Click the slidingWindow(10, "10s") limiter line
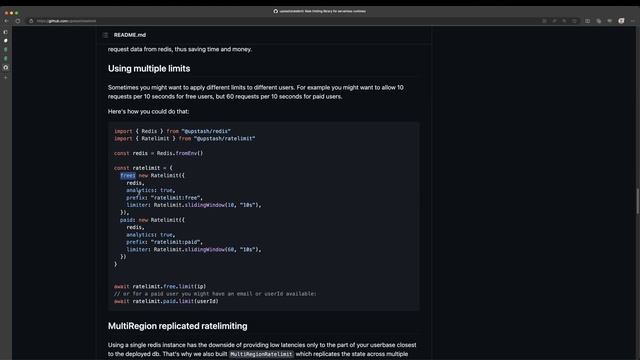 (x=193, y=205)
